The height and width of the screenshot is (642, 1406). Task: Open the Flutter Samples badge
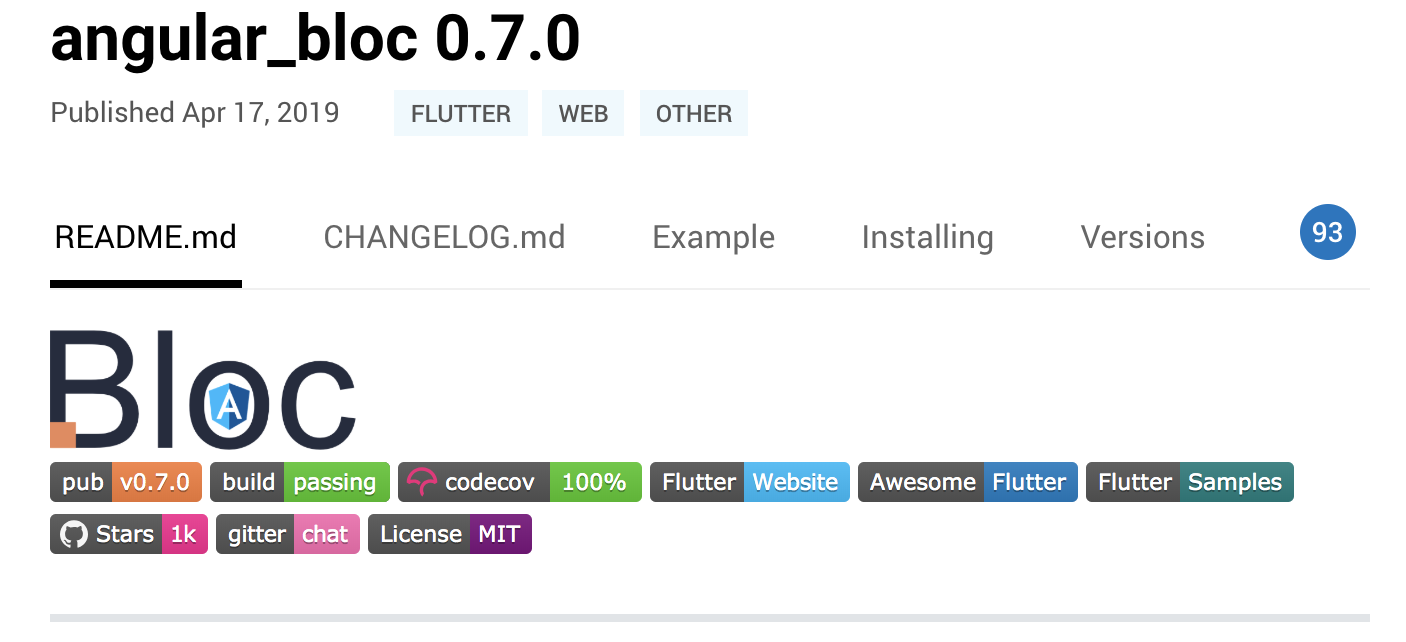1190,482
